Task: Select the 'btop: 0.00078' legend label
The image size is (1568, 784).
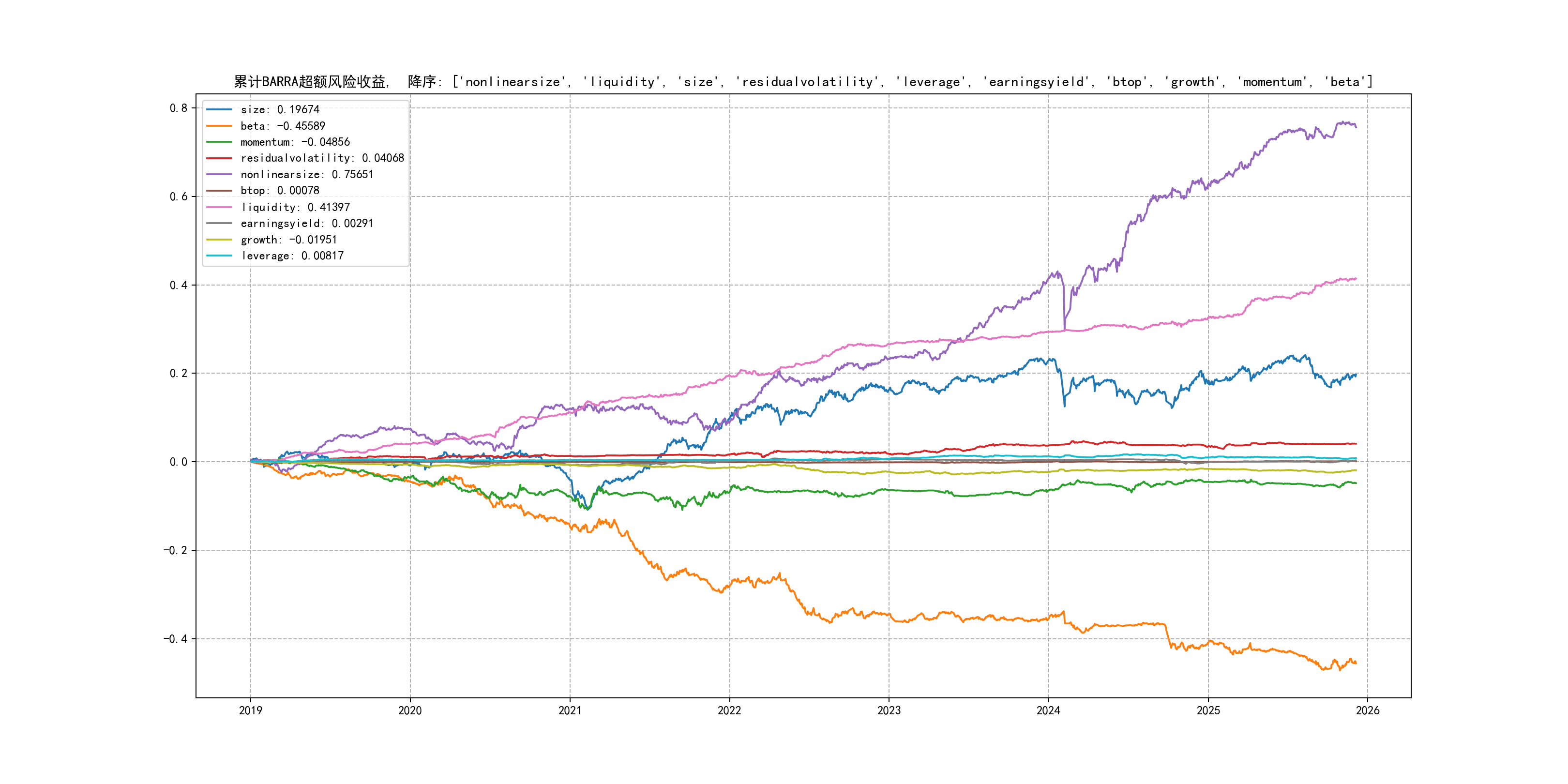Action: tap(279, 191)
